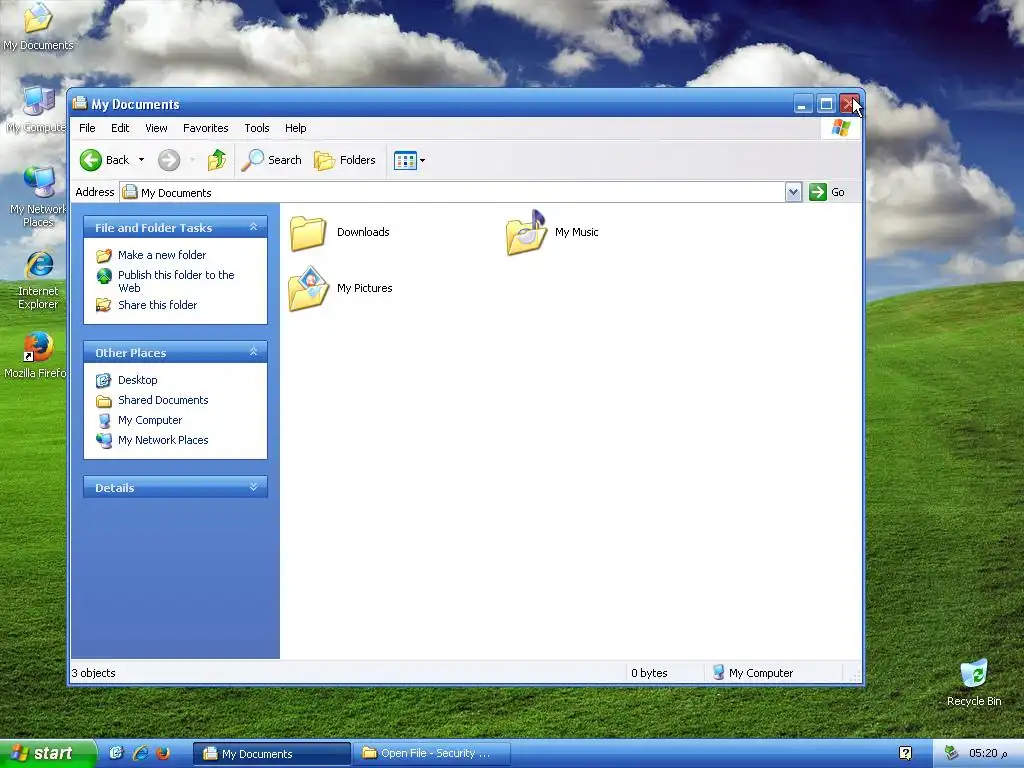Click the '3 objects' status bar text

93,673
